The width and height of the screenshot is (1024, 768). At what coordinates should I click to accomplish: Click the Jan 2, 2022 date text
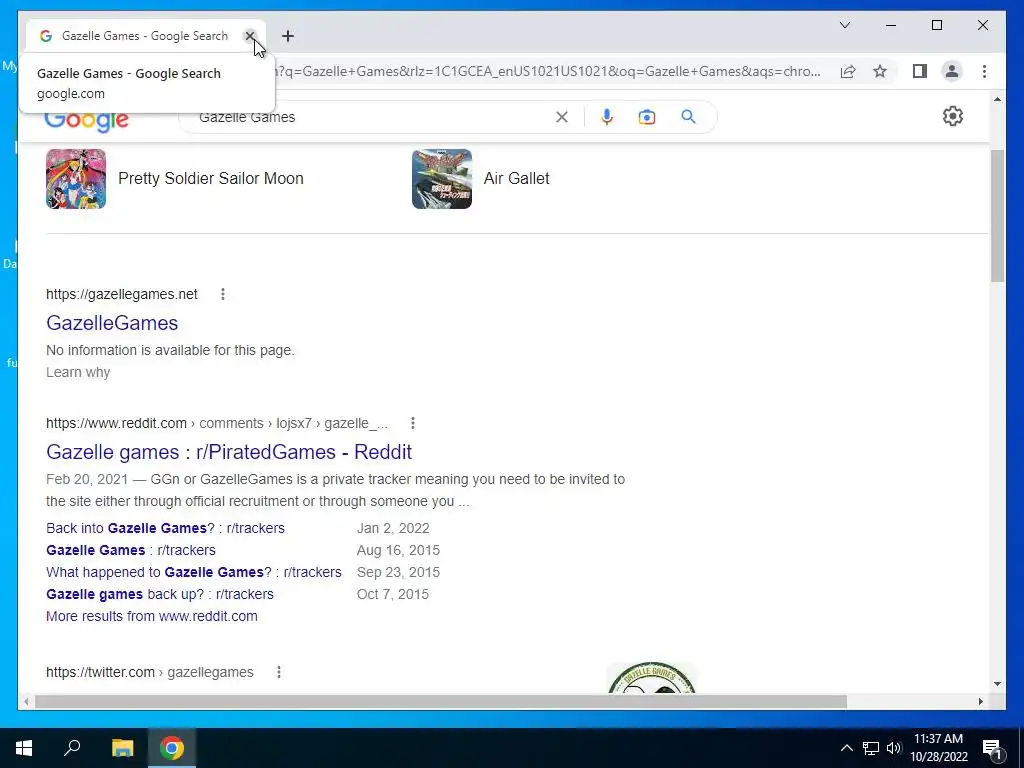[393, 528]
